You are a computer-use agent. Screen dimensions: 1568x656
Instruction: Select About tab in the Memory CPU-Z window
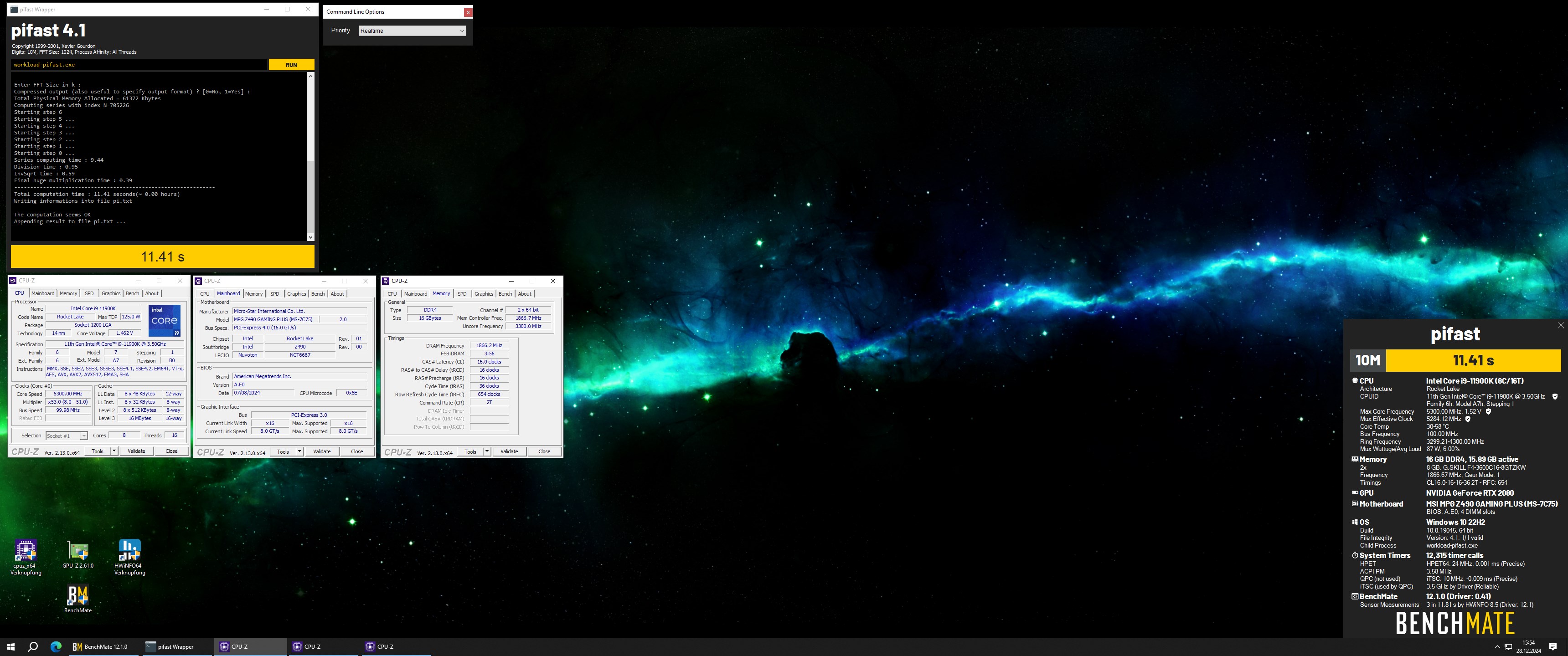524,294
